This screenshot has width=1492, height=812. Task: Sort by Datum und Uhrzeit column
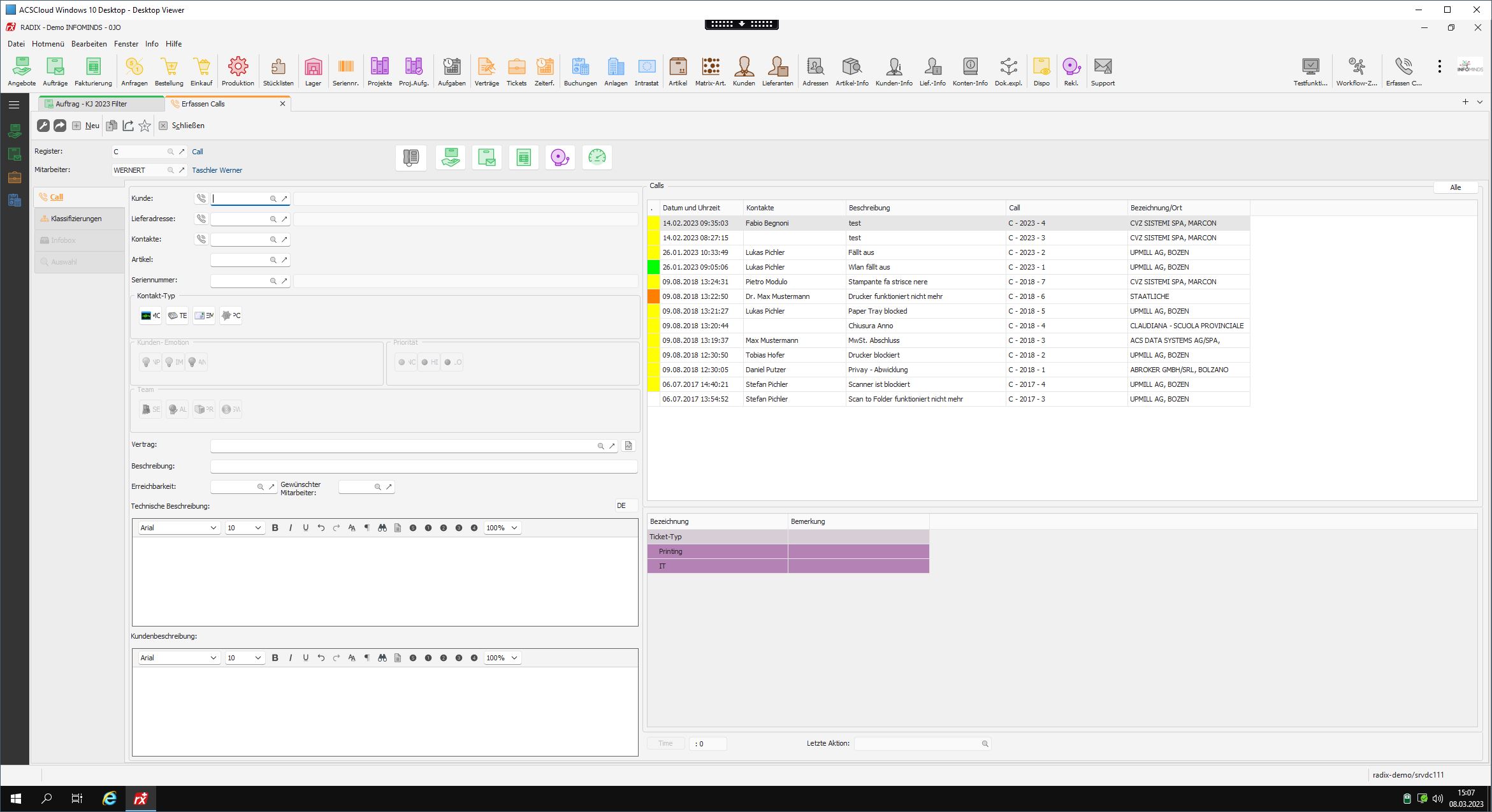coord(701,208)
